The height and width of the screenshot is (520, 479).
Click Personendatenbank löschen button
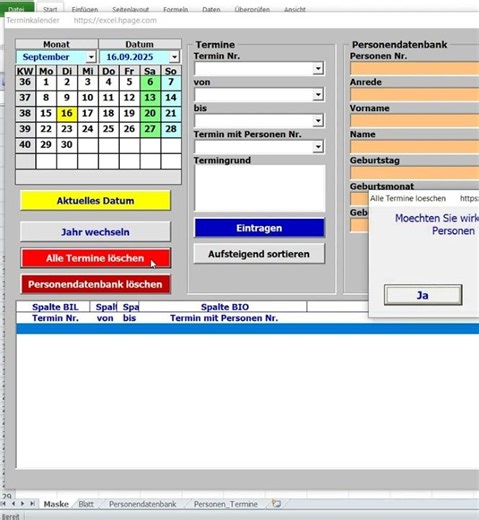pos(95,284)
